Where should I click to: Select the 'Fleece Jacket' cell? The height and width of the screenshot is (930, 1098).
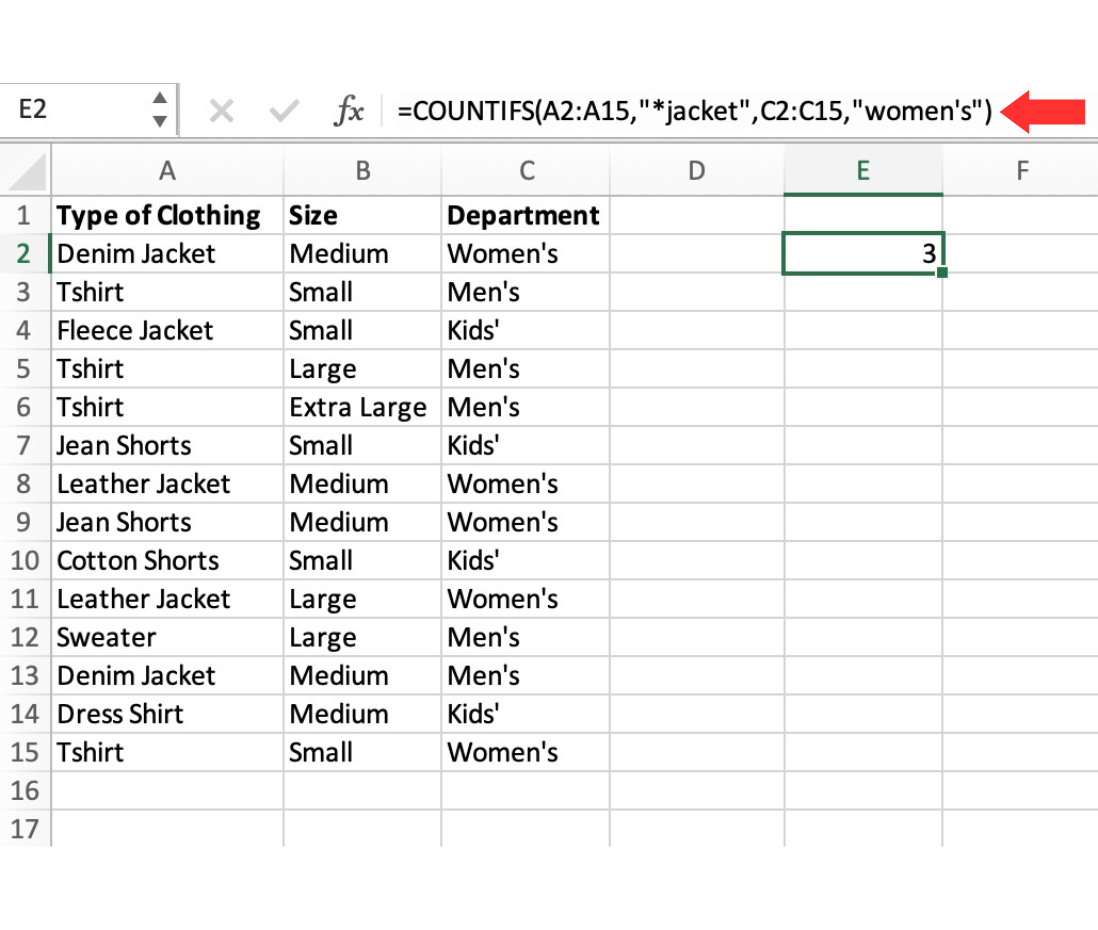coord(167,331)
